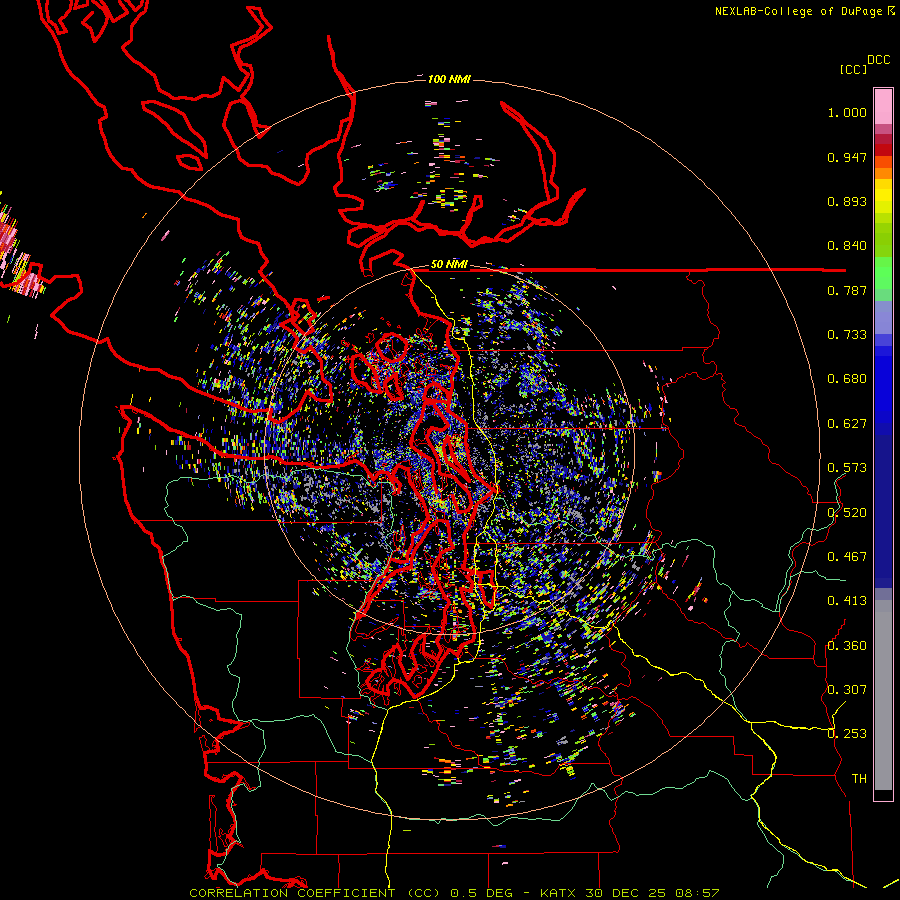
Task: Select the red colorbar segment above 0.947
Action: point(883,150)
